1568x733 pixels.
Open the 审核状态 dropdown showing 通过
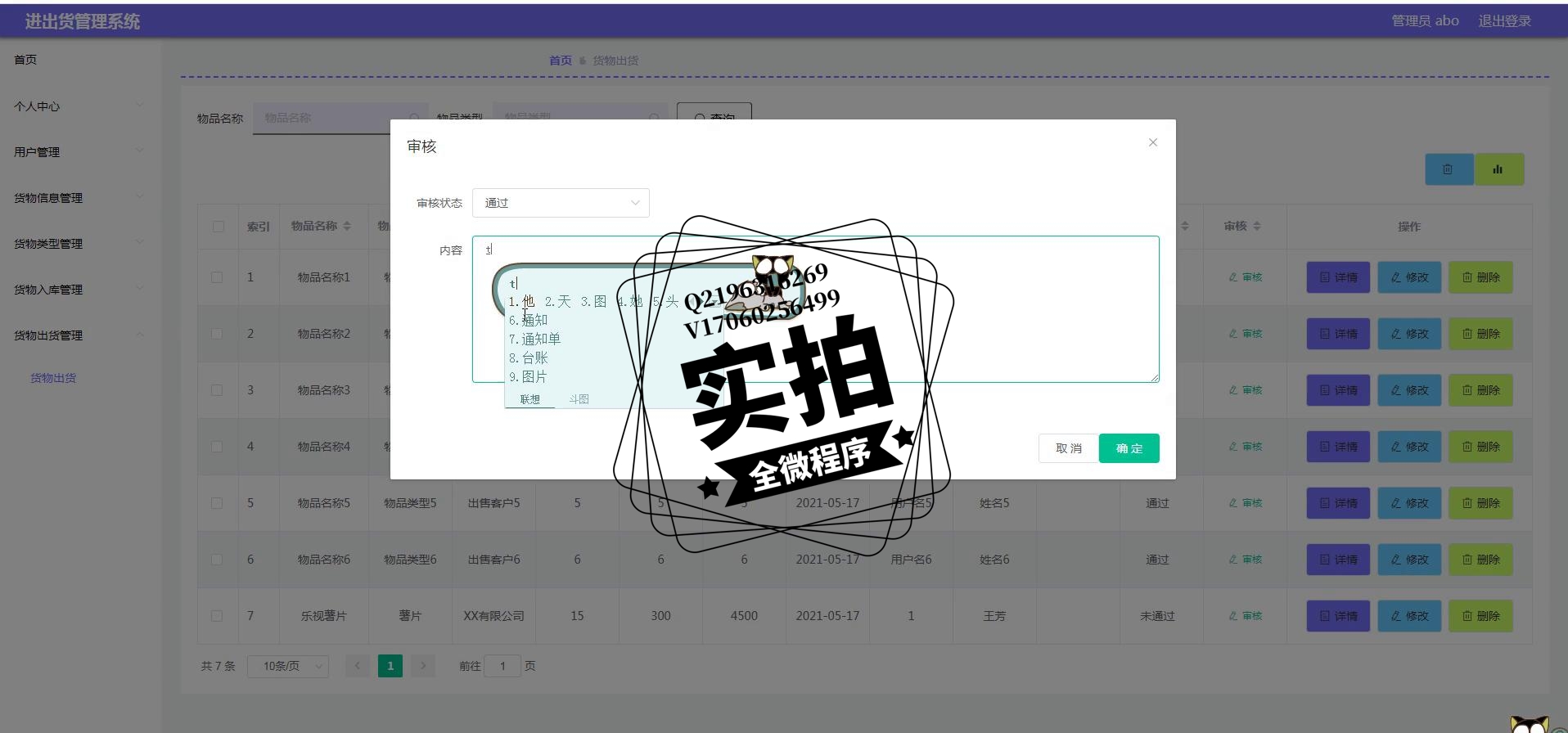(x=561, y=203)
